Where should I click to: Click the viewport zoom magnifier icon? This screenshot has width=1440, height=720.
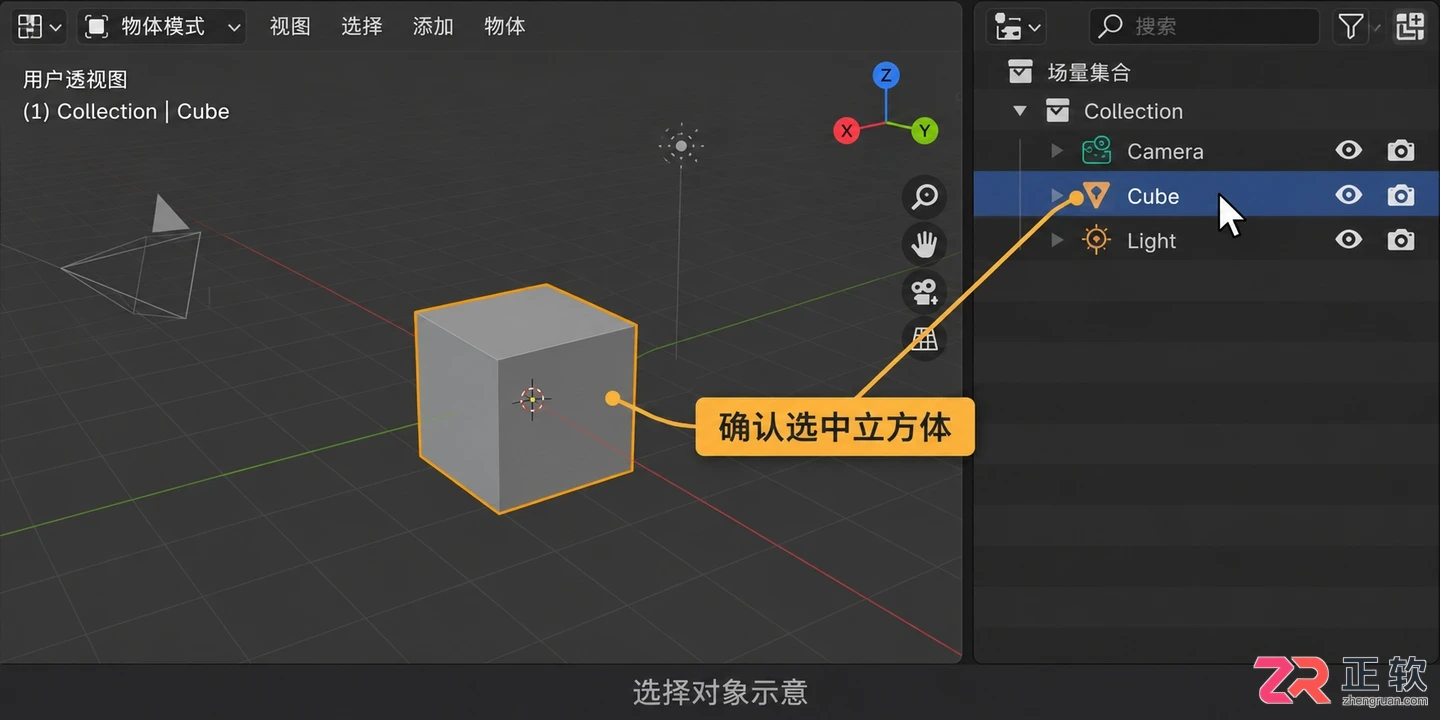[925, 196]
